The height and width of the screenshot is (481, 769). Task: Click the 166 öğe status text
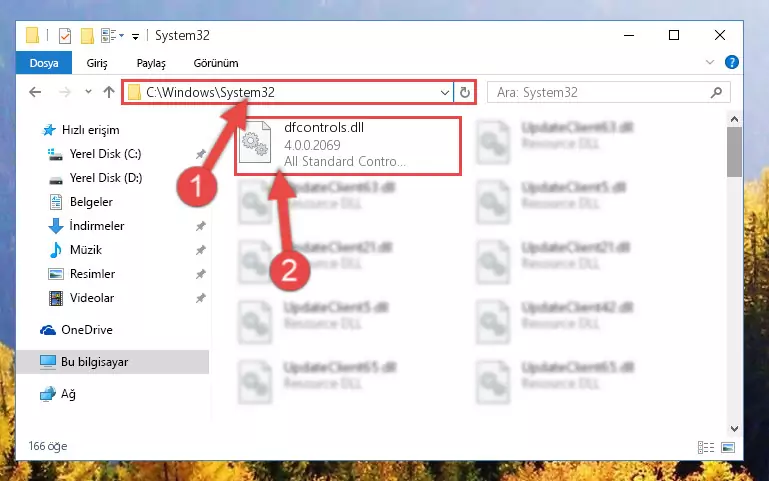tap(48, 446)
